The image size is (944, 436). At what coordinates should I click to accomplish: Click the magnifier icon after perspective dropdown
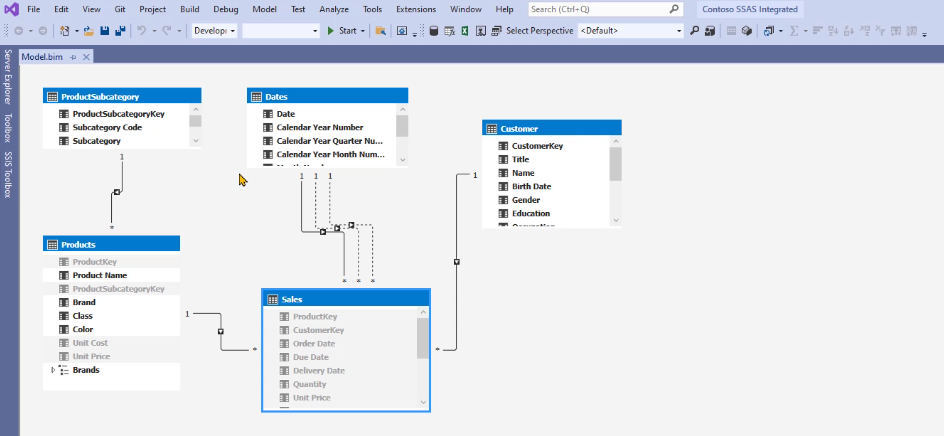pyautogui.click(x=694, y=31)
